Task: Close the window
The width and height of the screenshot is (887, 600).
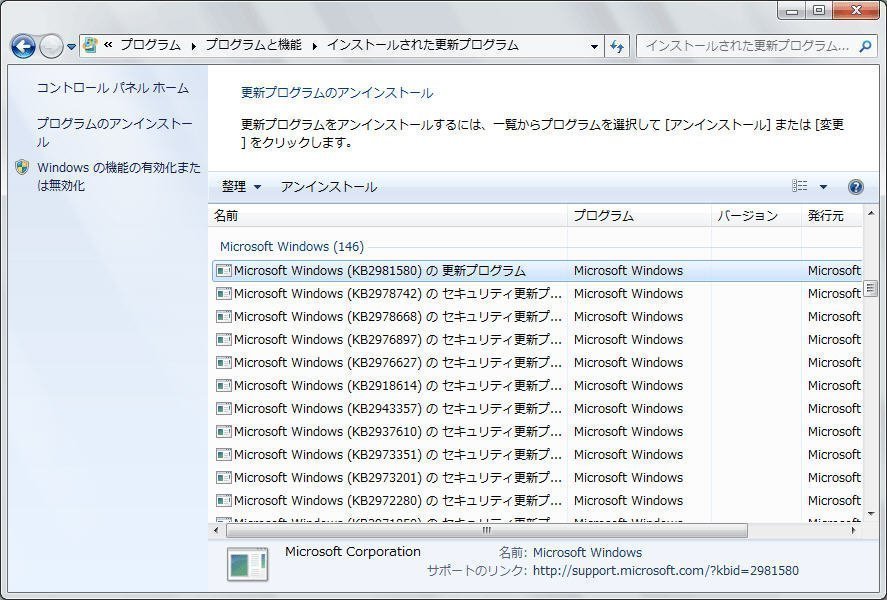Action: click(x=856, y=11)
